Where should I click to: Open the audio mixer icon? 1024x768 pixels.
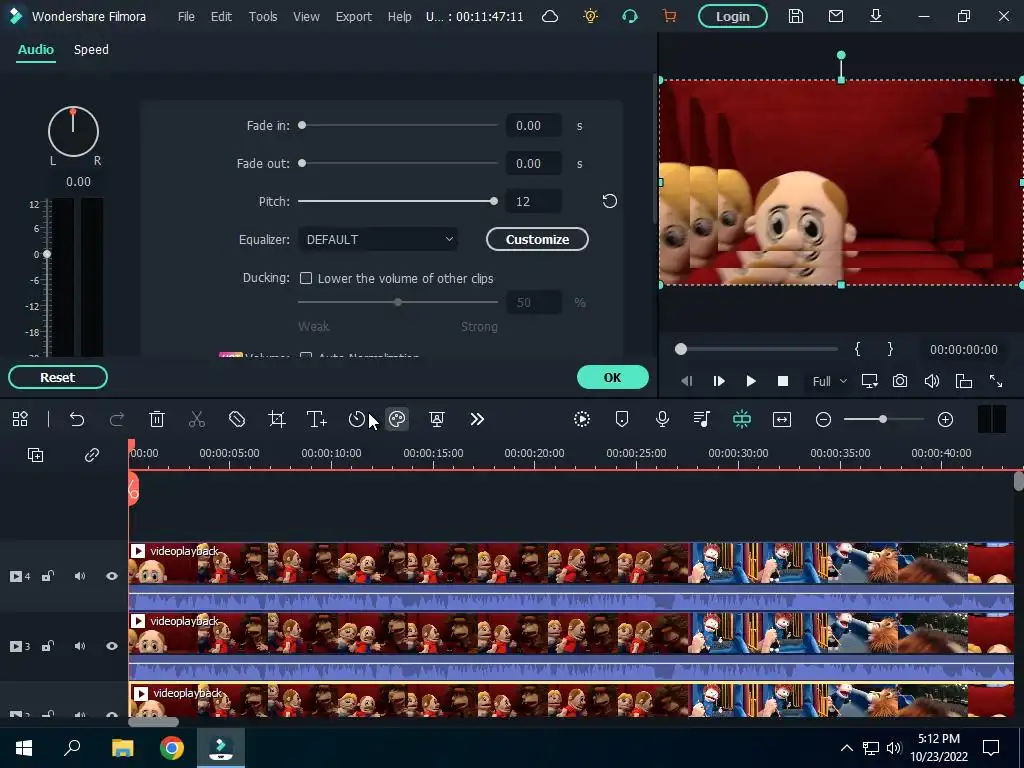point(702,419)
